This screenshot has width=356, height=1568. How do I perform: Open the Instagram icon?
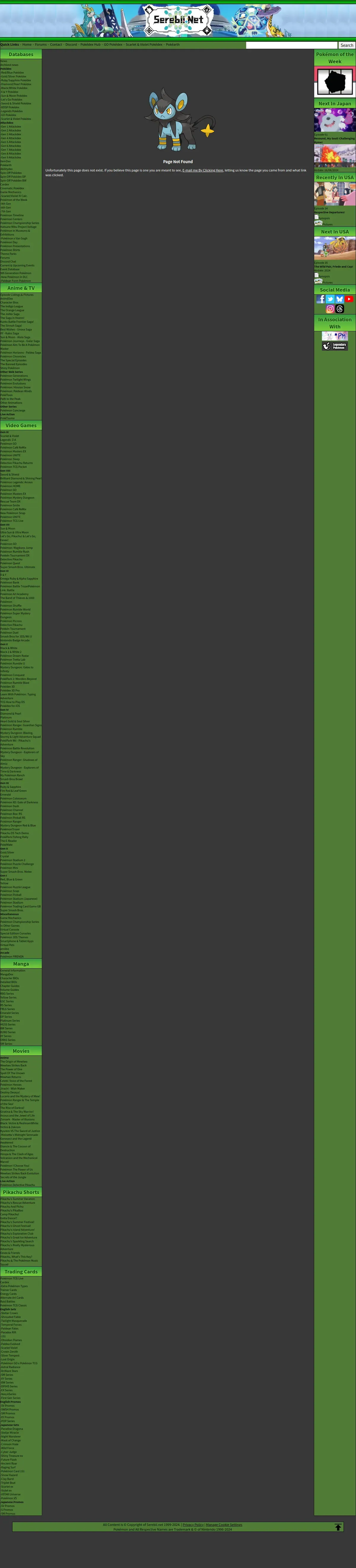330,308
